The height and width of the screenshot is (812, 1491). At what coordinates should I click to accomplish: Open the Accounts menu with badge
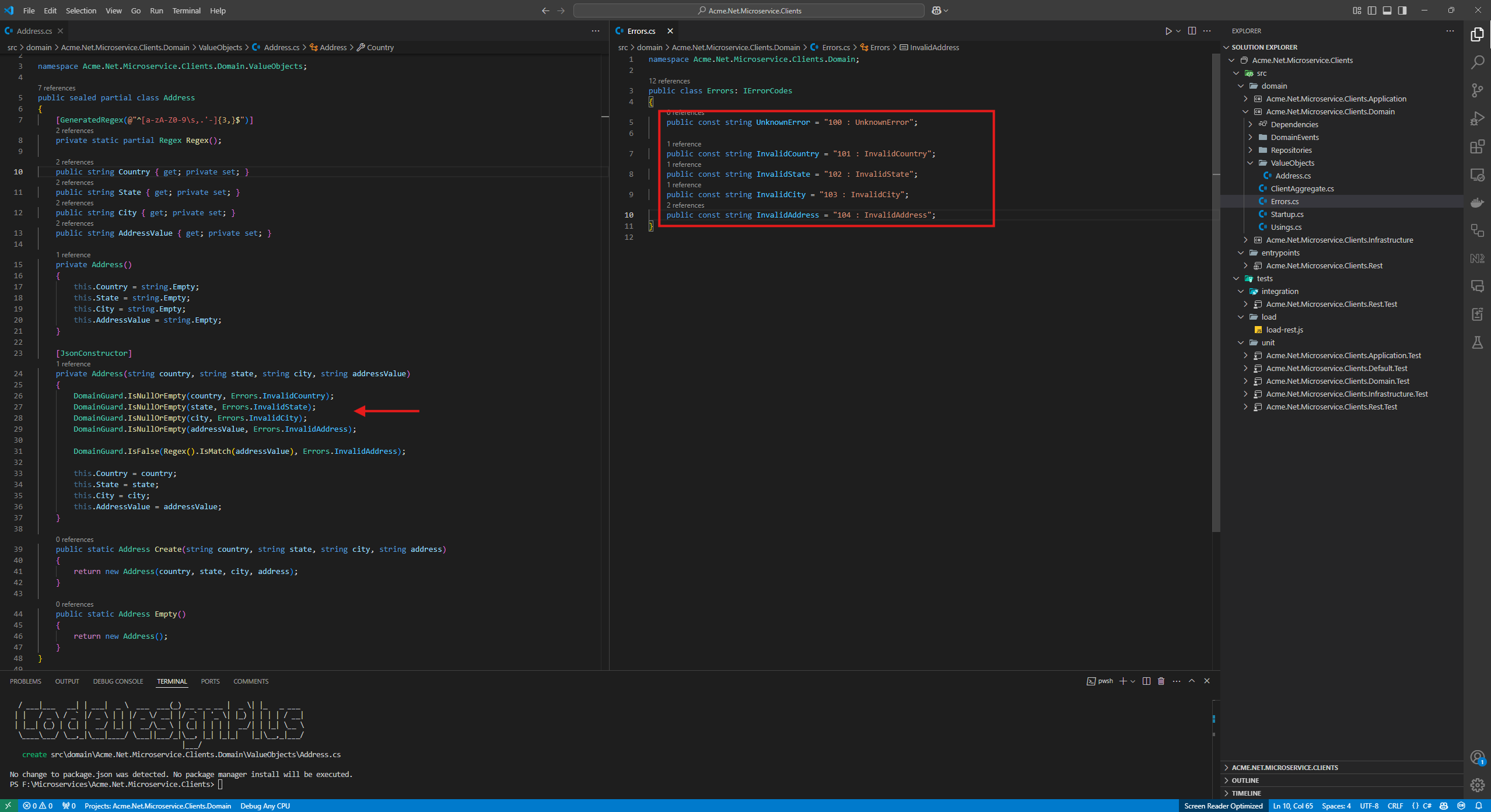1477,758
